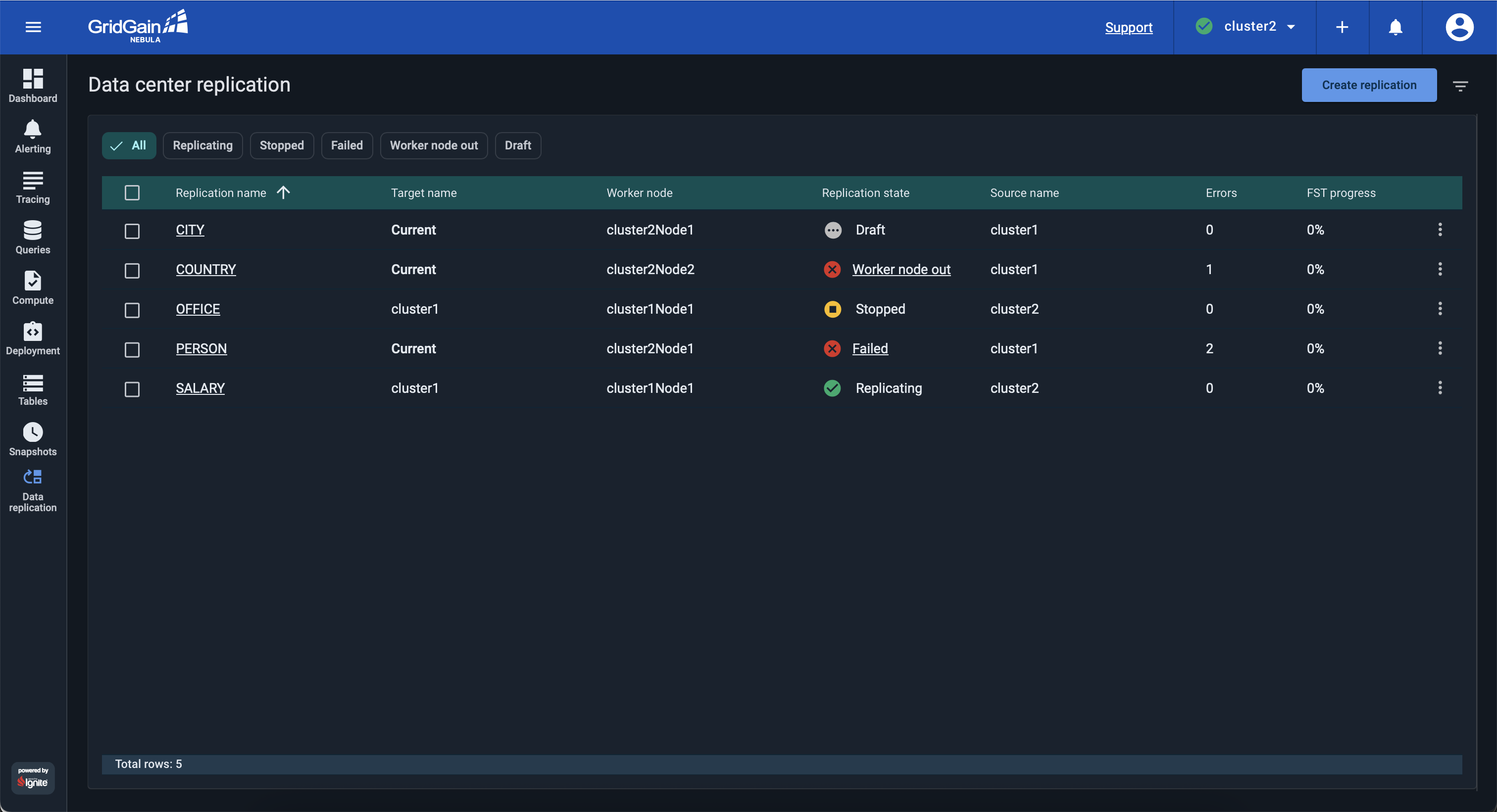Click the notifications bell in header

[1395, 27]
